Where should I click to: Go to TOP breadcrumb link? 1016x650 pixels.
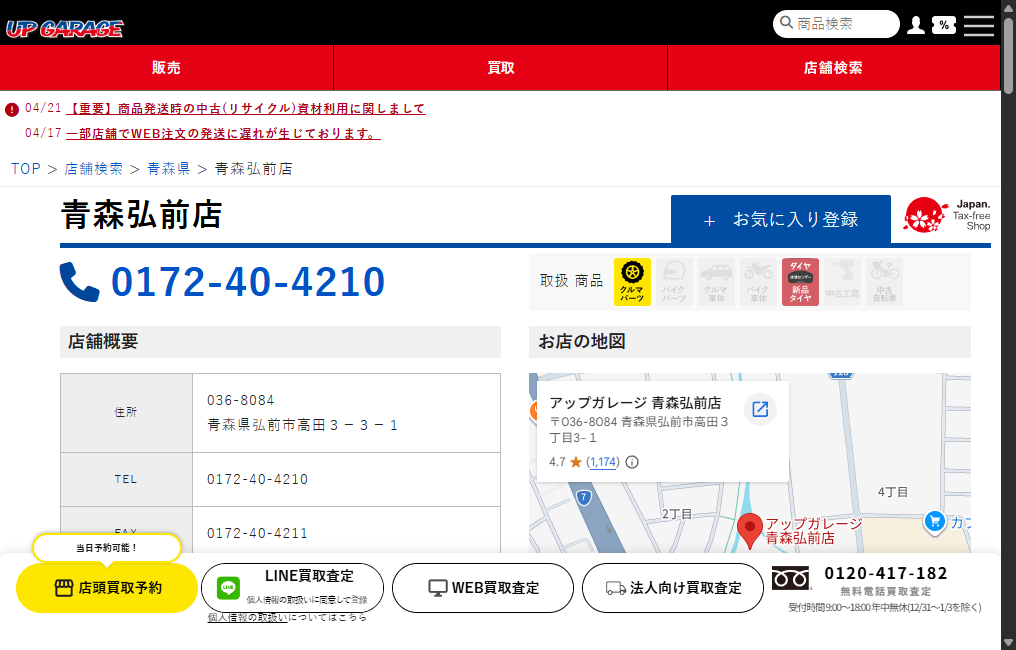26,169
